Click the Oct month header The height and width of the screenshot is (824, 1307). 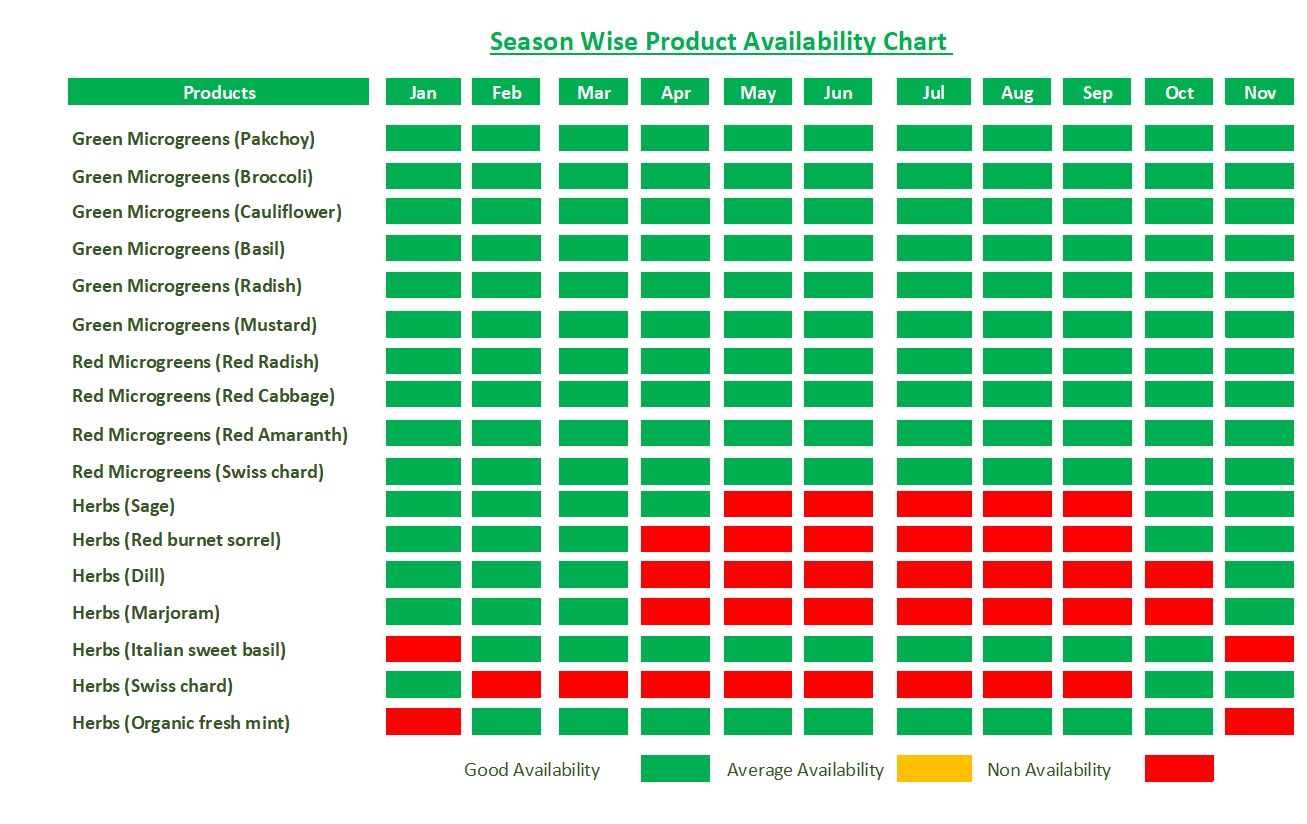click(1179, 93)
